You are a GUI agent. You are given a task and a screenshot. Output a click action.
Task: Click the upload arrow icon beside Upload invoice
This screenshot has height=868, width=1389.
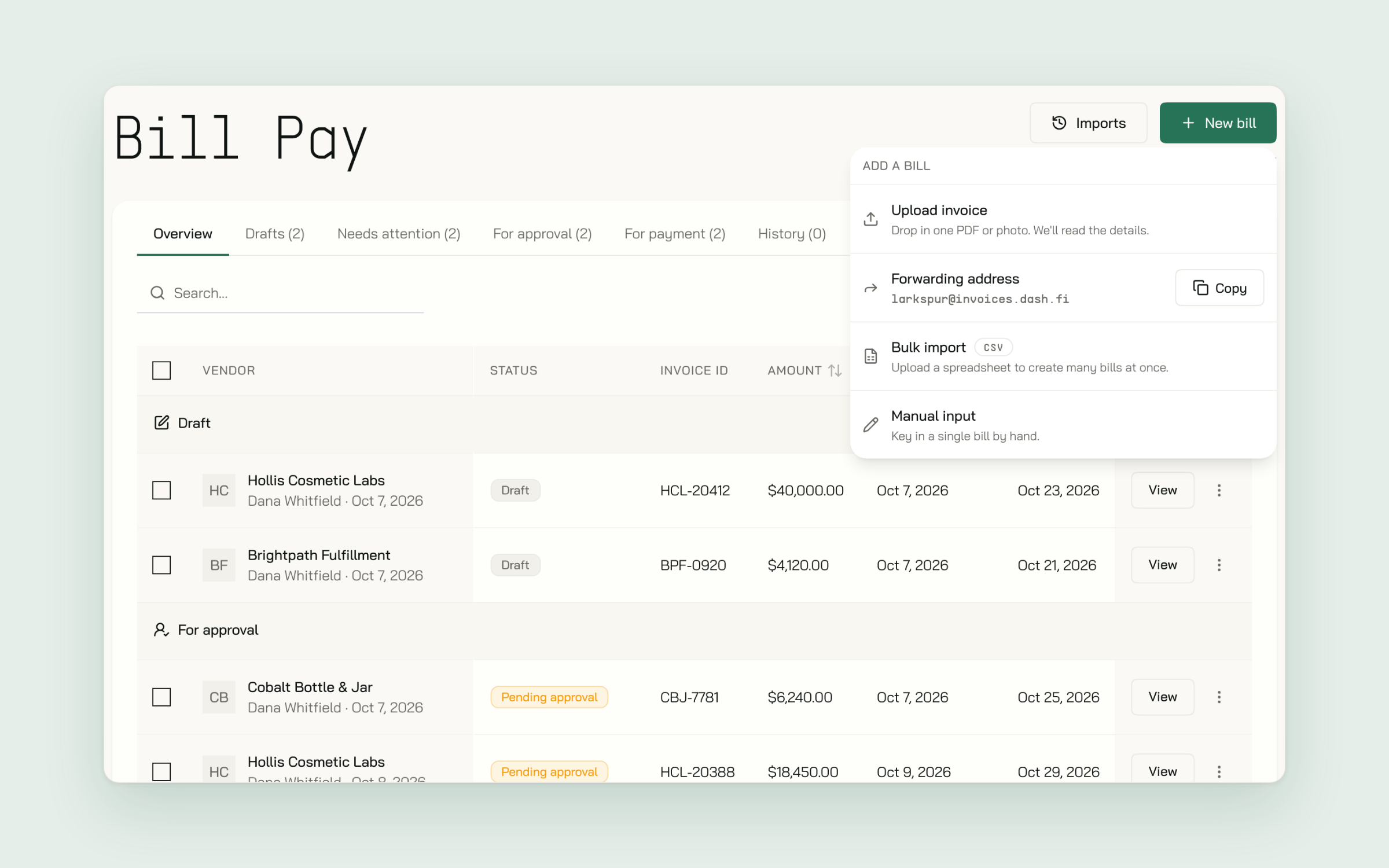(870, 219)
